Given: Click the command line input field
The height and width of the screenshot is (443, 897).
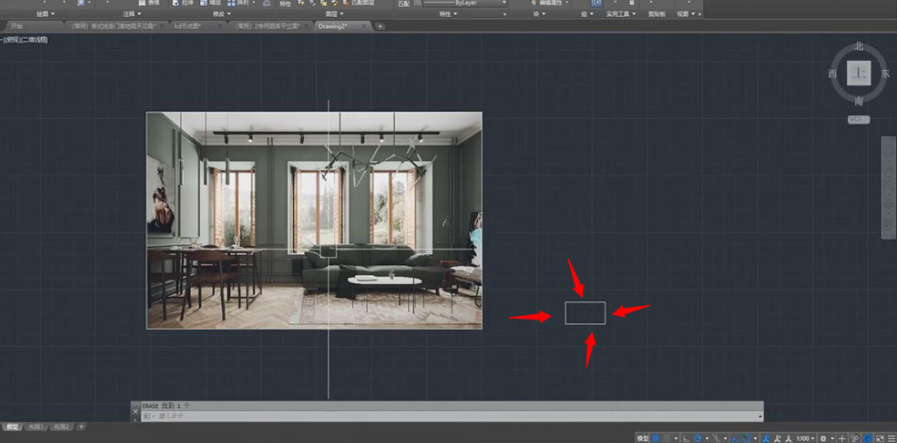Looking at the screenshot, I should [x=452, y=416].
